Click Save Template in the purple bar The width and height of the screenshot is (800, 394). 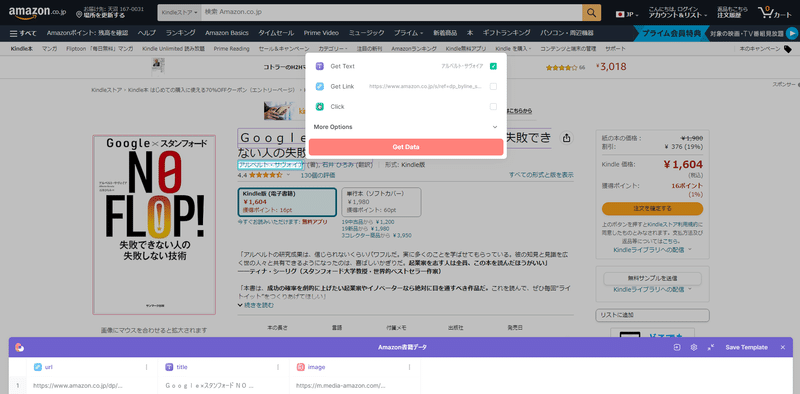coord(746,347)
